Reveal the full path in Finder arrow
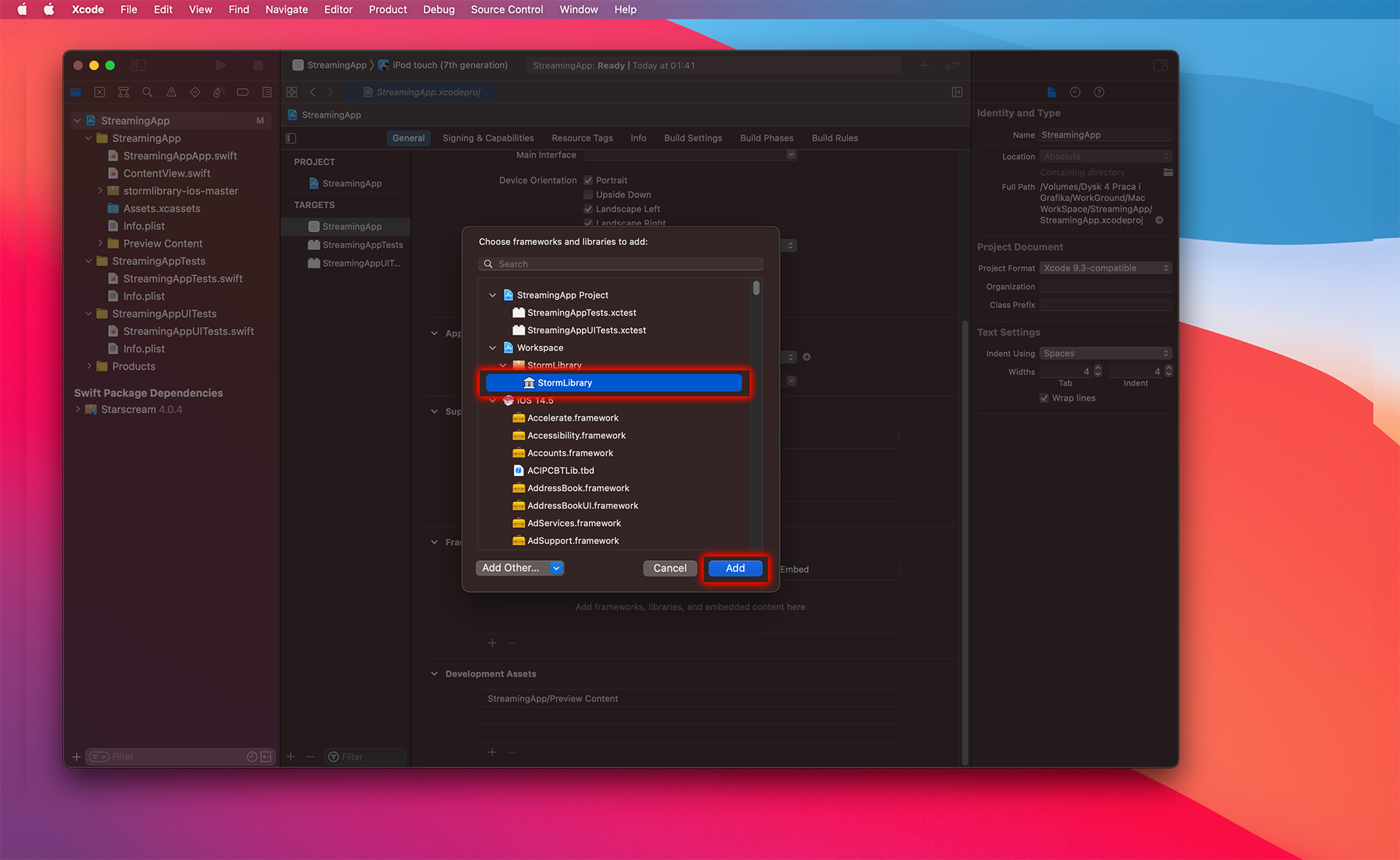Screen dimensions: 1400x860 pos(1159,220)
